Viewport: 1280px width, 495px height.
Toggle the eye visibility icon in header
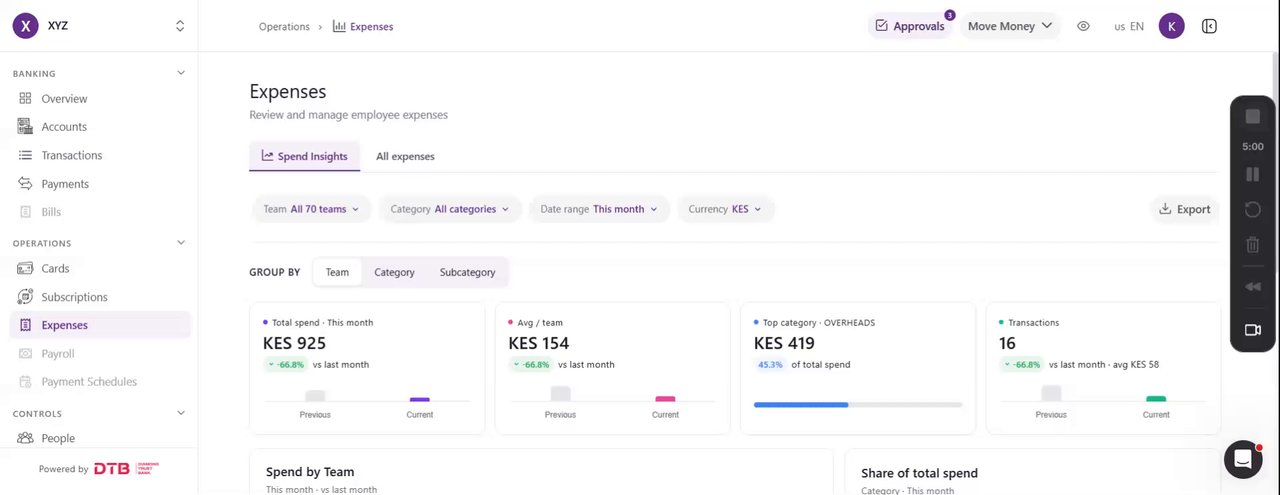click(x=1083, y=26)
